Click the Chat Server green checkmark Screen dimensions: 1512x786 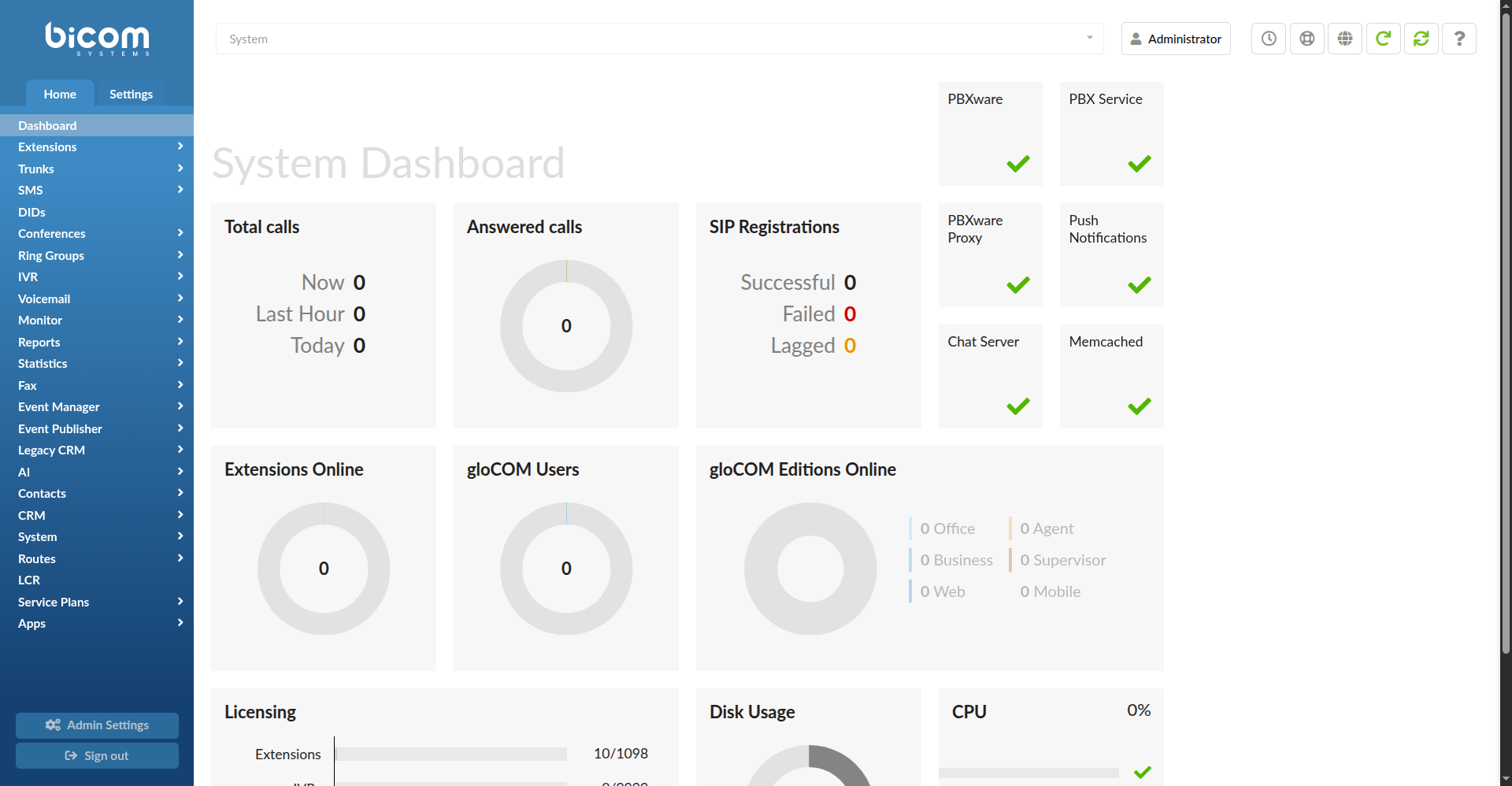(x=1018, y=406)
